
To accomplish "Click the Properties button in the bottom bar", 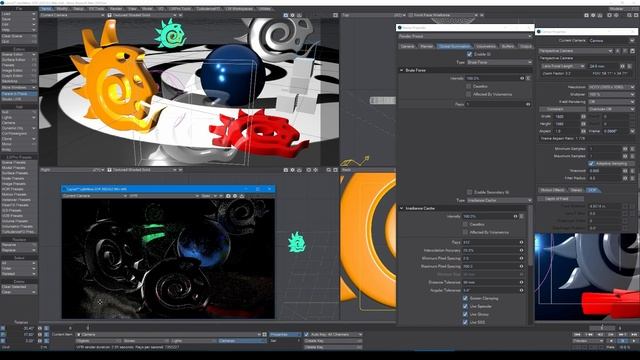I will pos(284,335).
